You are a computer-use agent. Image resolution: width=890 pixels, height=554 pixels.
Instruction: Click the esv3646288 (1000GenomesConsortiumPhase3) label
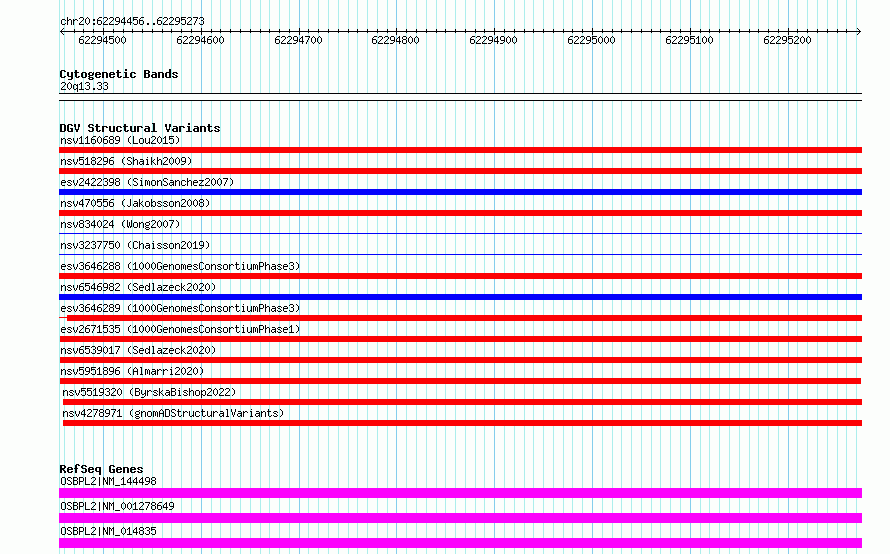pos(180,266)
